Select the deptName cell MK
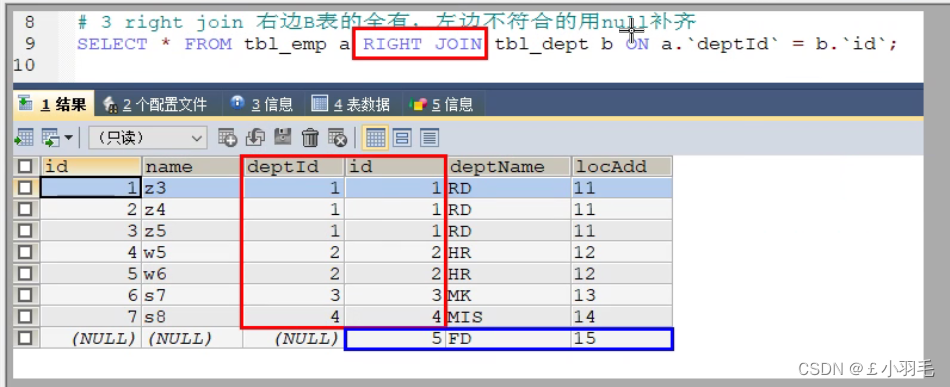This screenshot has height=387, width=950. (508, 296)
